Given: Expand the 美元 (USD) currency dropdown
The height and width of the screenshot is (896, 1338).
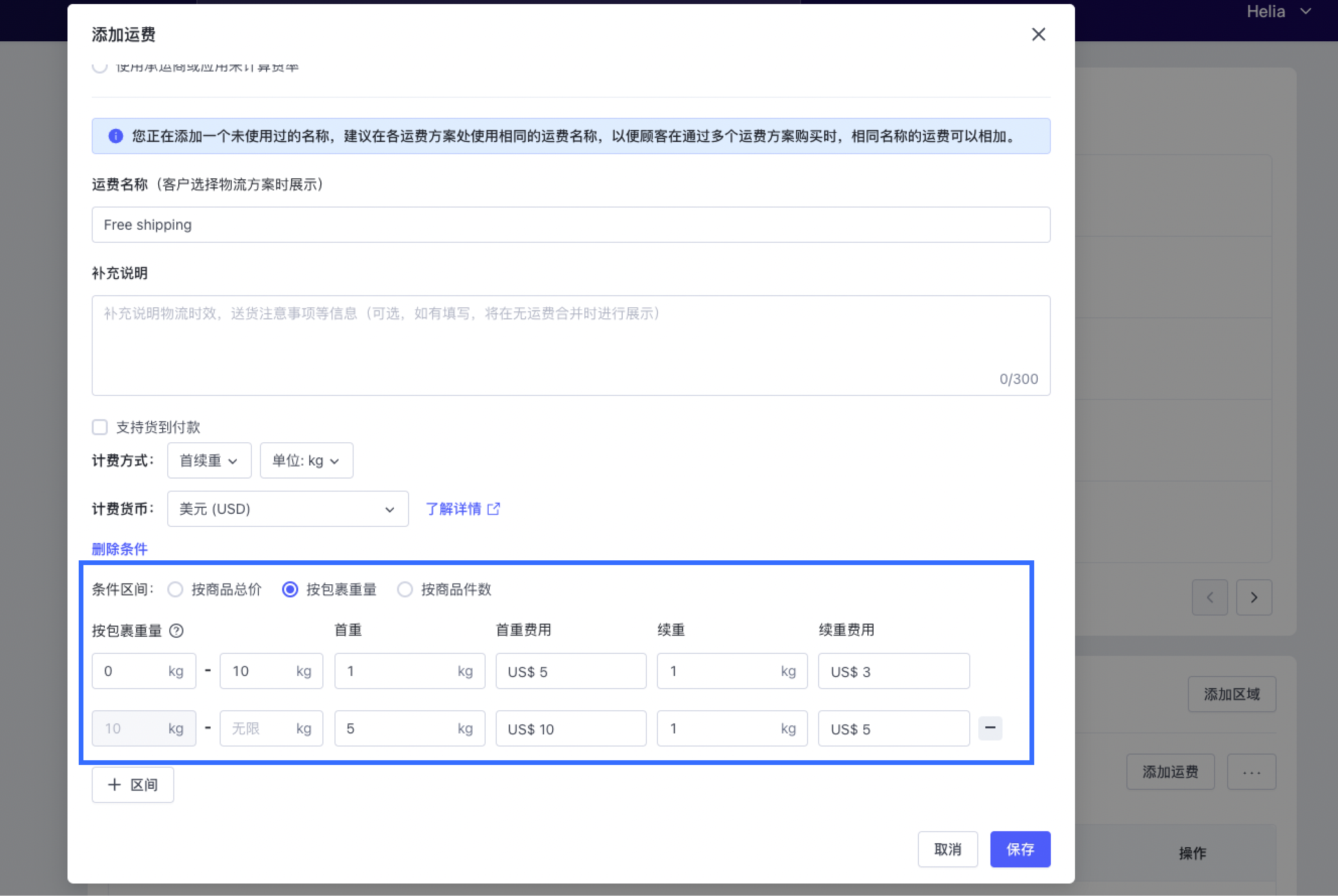Looking at the screenshot, I should [x=287, y=508].
